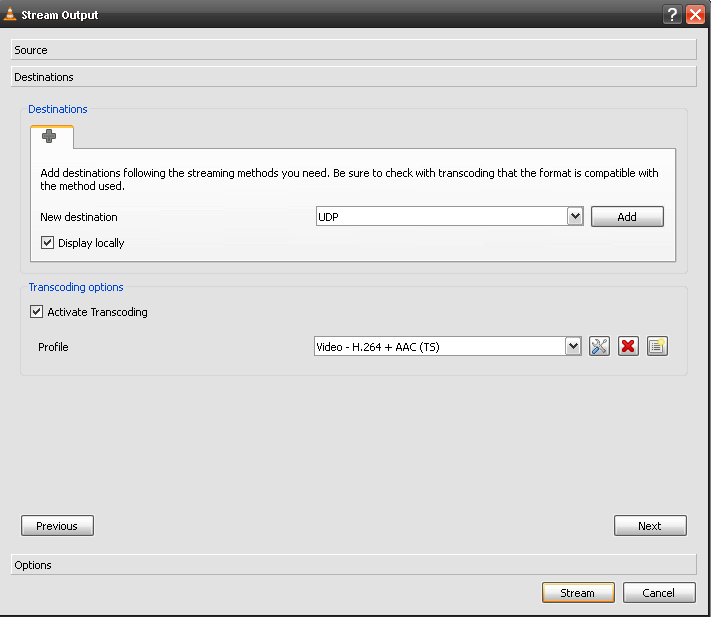Go to the Previous step
The width and height of the screenshot is (711, 617).
[x=57, y=526]
